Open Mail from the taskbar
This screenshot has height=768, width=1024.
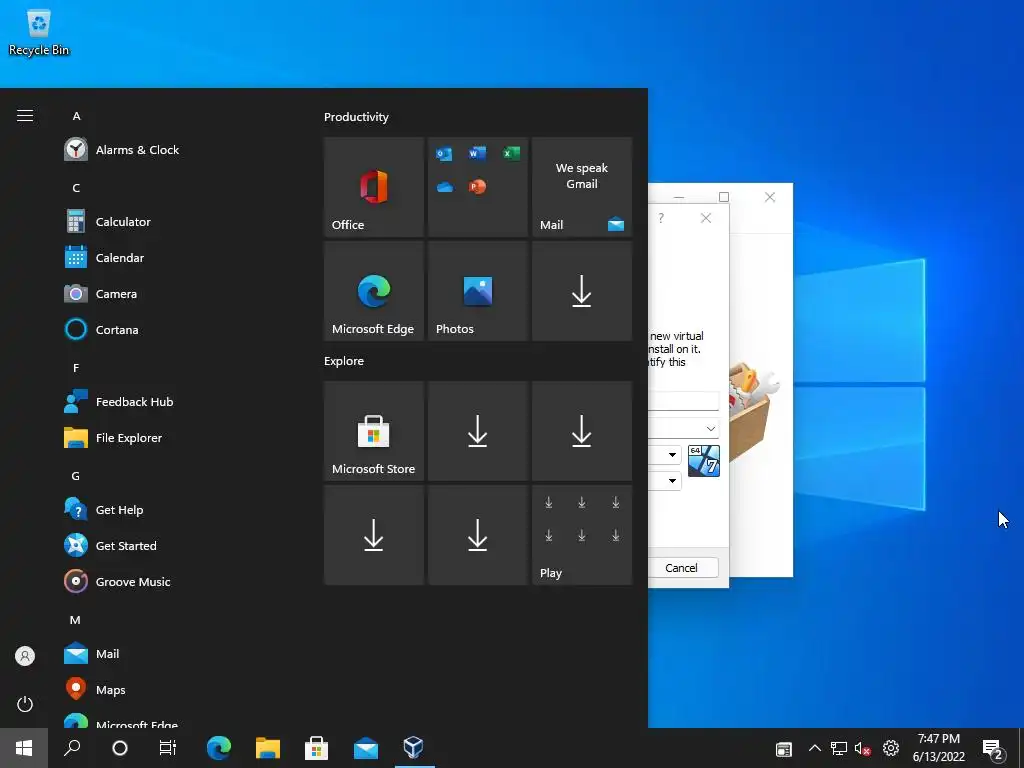tap(366, 748)
